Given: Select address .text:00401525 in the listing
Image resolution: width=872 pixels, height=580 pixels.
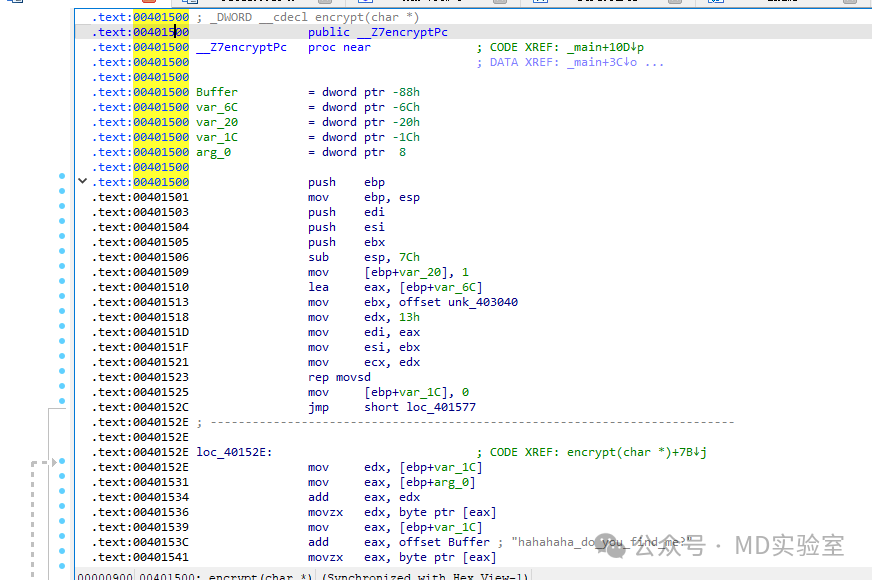Looking at the screenshot, I should pyautogui.click(x=140, y=392).
